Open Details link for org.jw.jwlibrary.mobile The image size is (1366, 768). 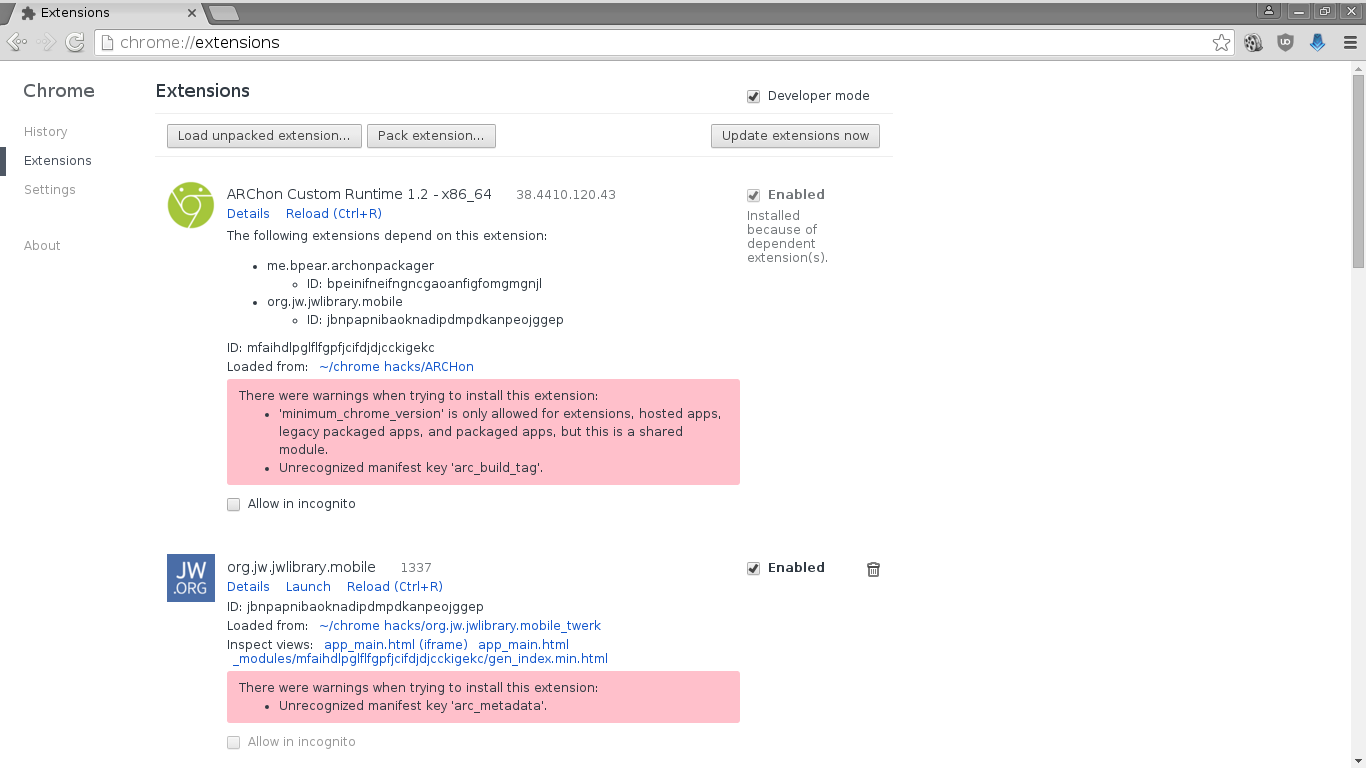[x=248, y=586]
